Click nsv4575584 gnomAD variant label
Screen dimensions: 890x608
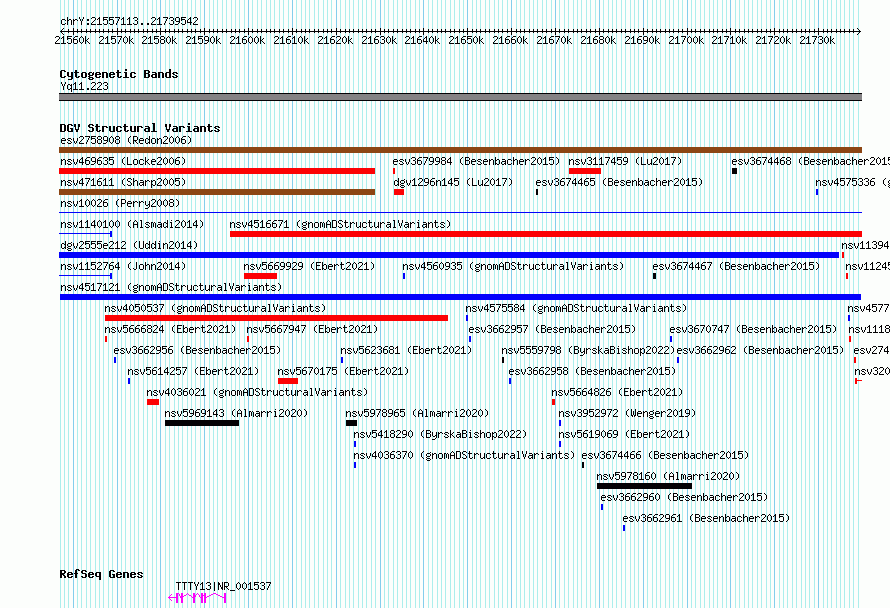576,308
